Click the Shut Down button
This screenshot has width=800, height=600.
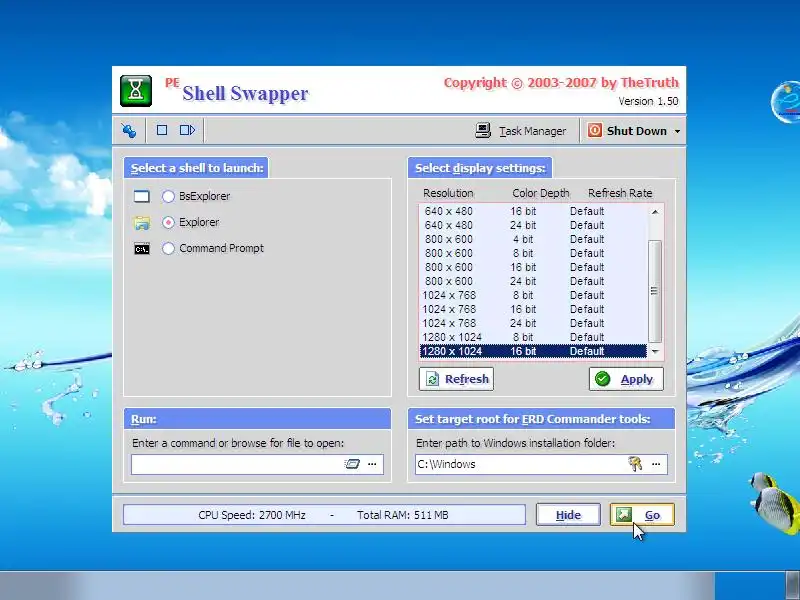[x=628, y=131]
